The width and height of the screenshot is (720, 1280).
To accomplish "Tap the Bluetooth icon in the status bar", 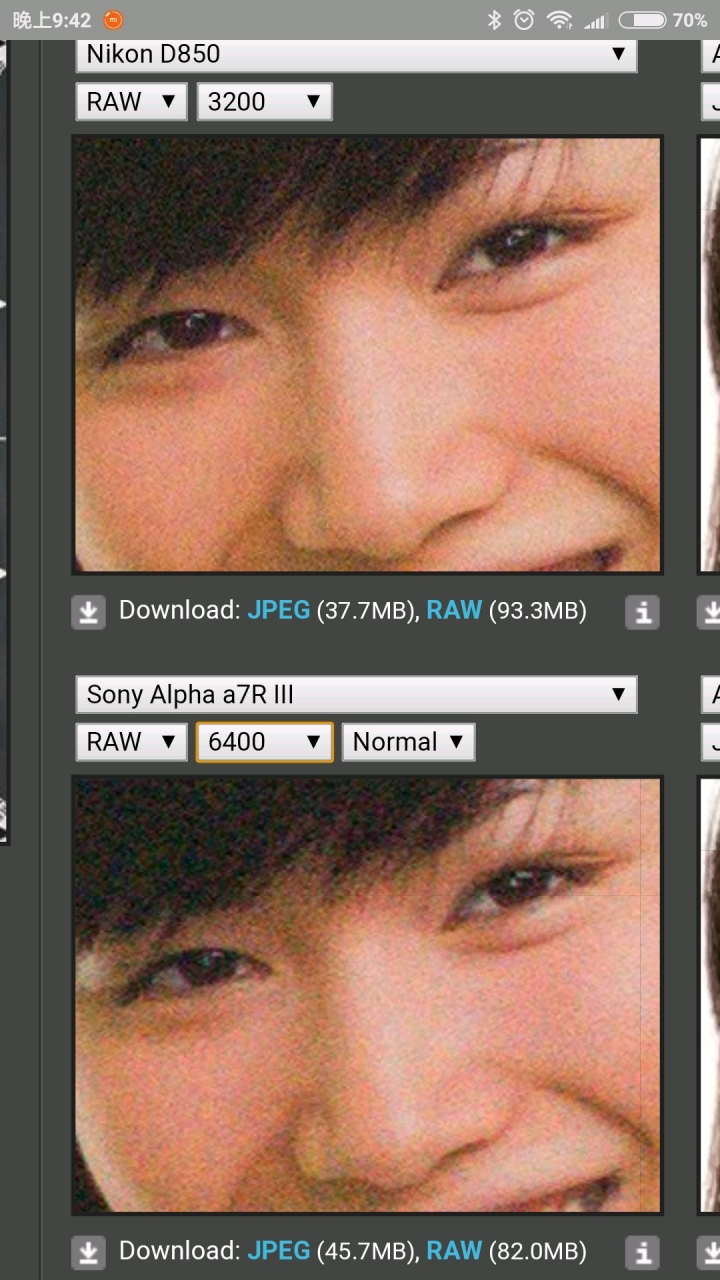I will pos(493,20).
